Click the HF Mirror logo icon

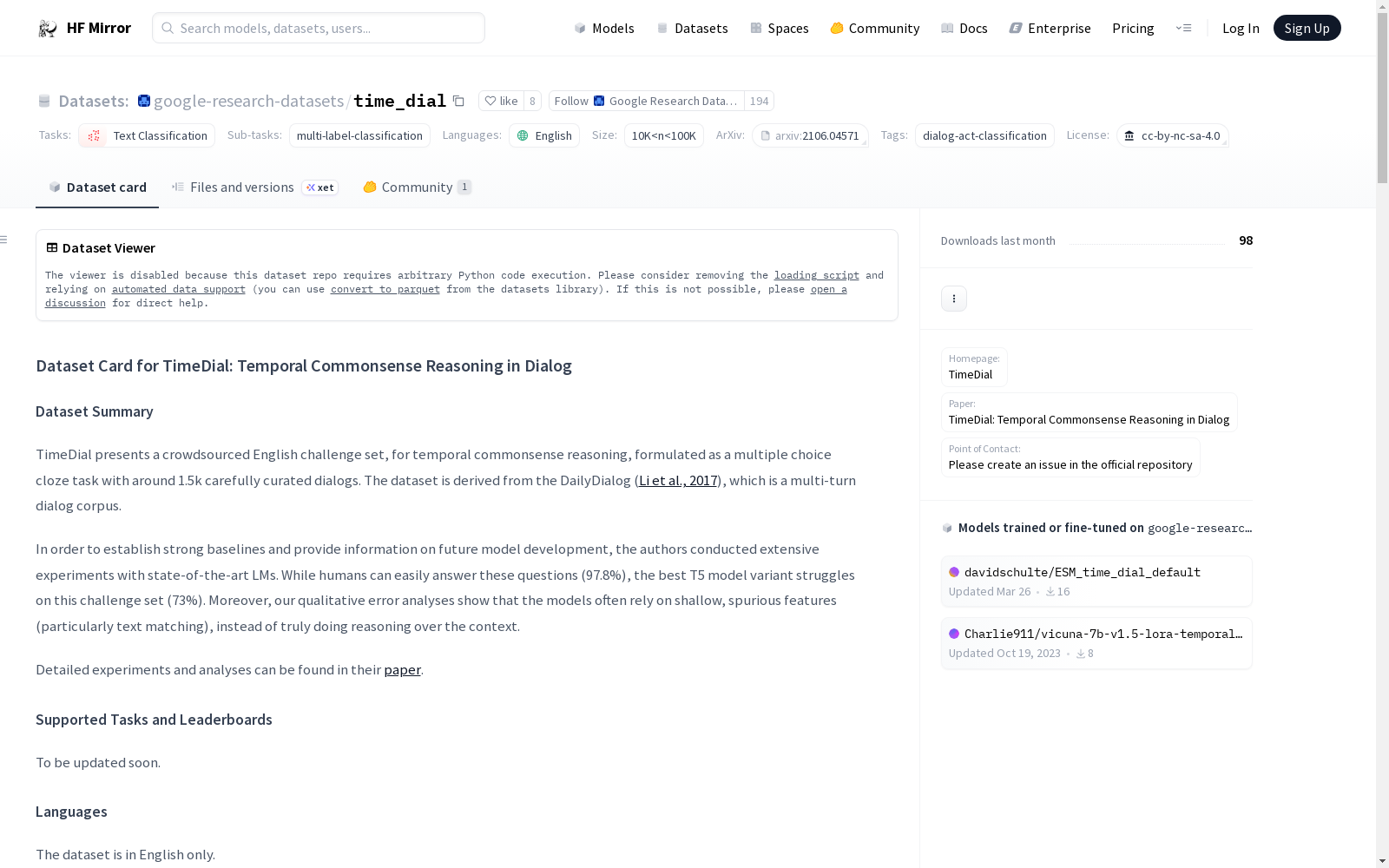[x=48, y=29]
